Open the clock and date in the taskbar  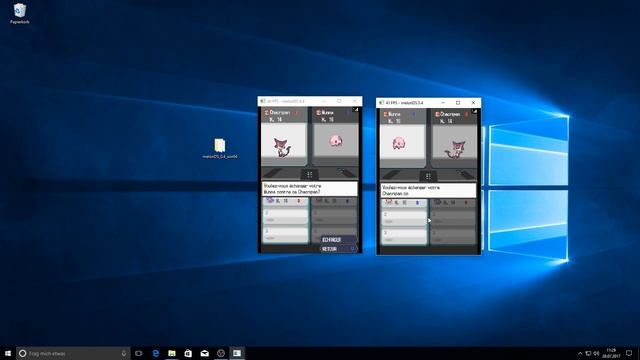click(611, 353)
